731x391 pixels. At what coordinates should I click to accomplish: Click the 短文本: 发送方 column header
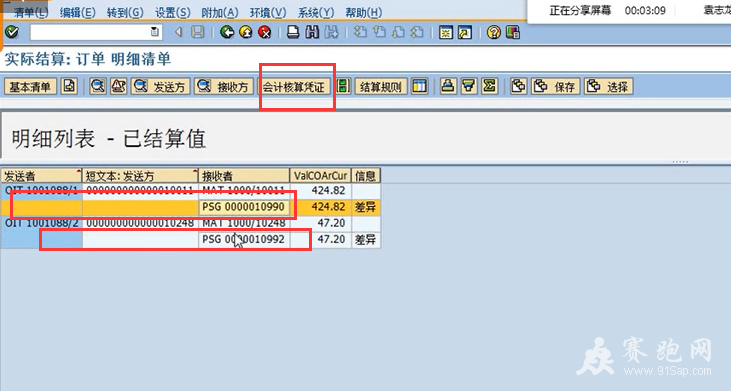[x=140, y=176]
